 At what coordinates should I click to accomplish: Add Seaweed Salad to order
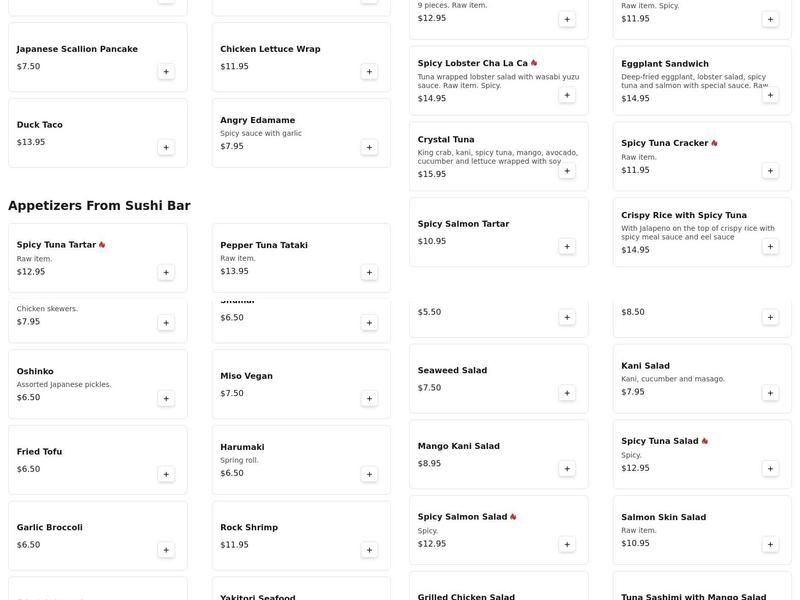click(567, 393)
